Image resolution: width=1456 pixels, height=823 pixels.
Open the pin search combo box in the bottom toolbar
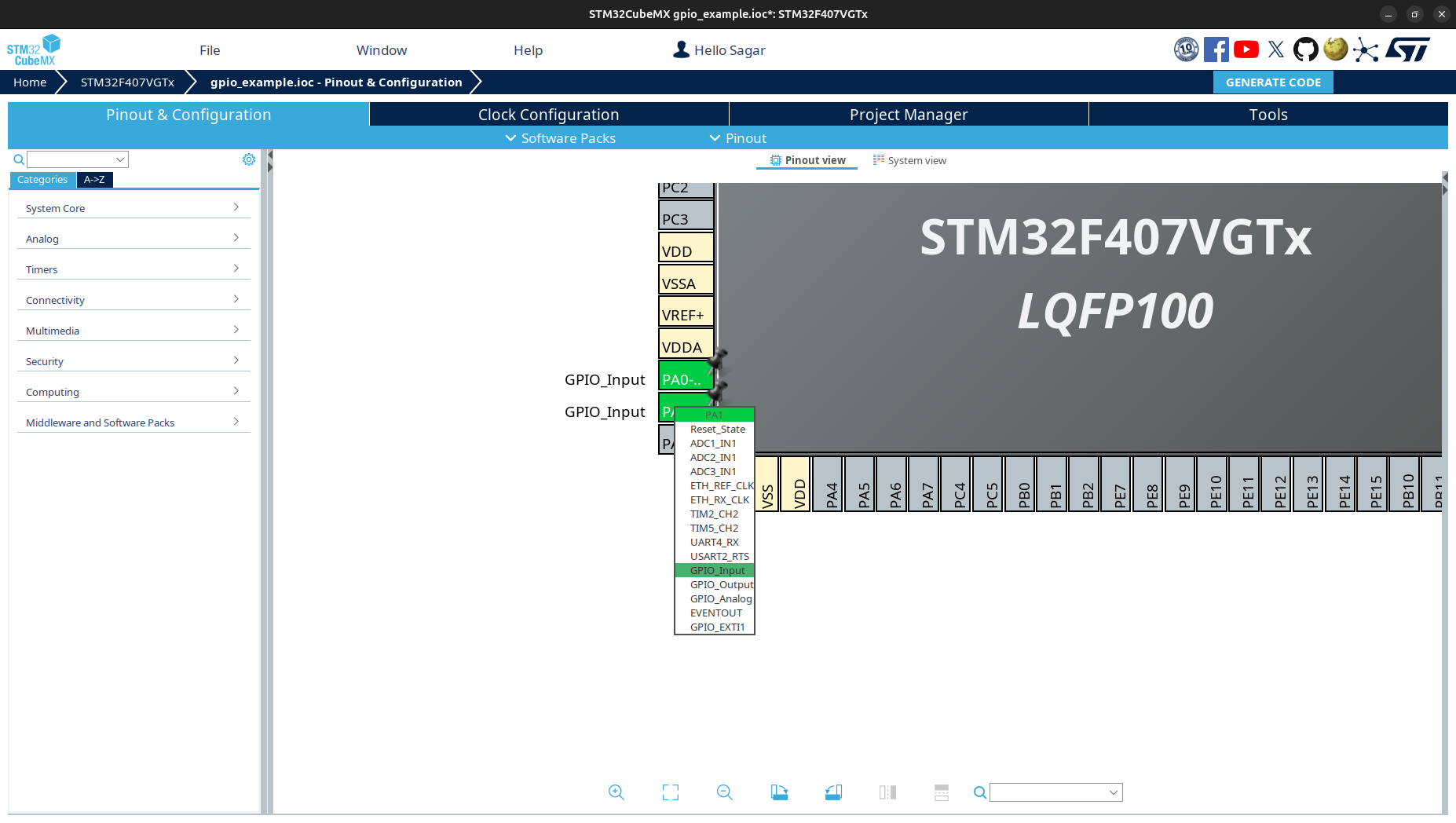[1056, 792]
